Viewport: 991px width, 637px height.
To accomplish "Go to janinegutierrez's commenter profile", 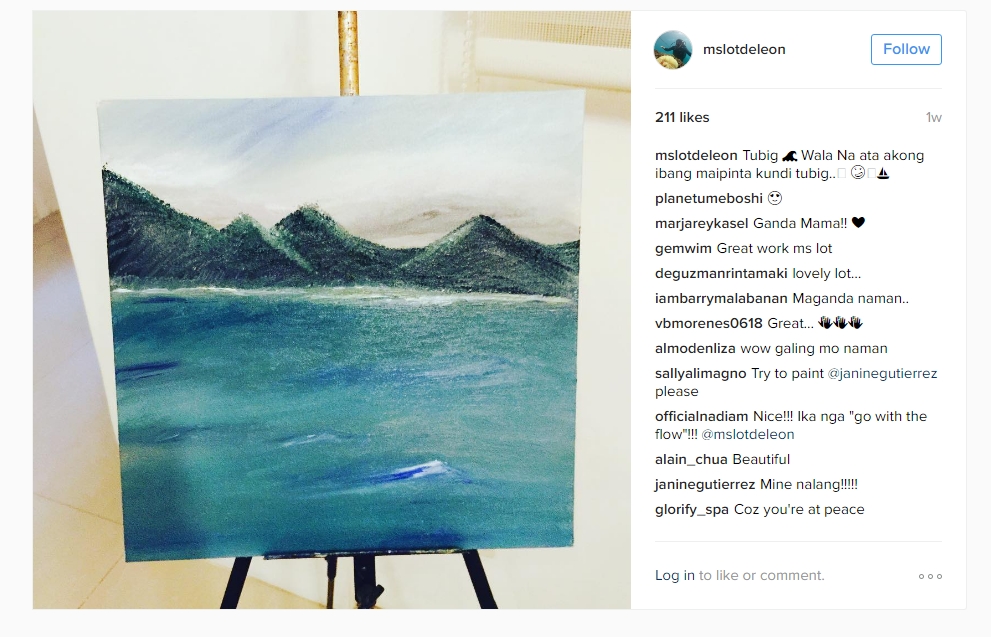I will [705, 485].
